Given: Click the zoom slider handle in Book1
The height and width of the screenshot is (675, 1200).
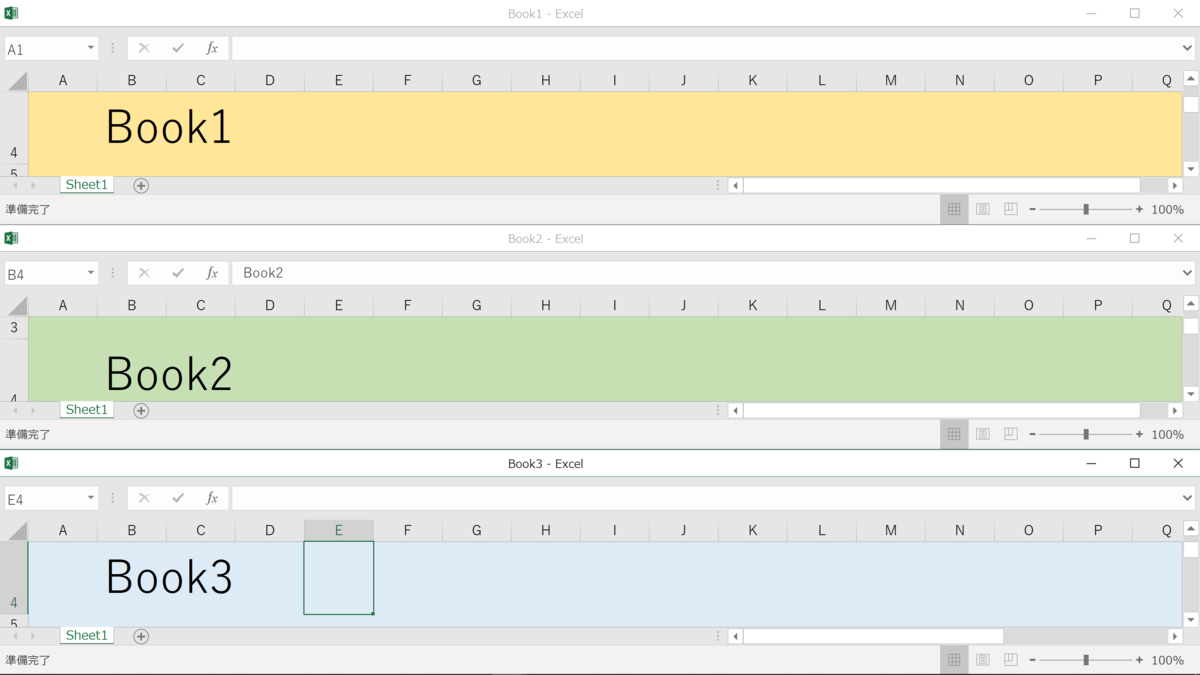Looking at the screenshot, I should pyautogui.click(x=1086, y=209).
